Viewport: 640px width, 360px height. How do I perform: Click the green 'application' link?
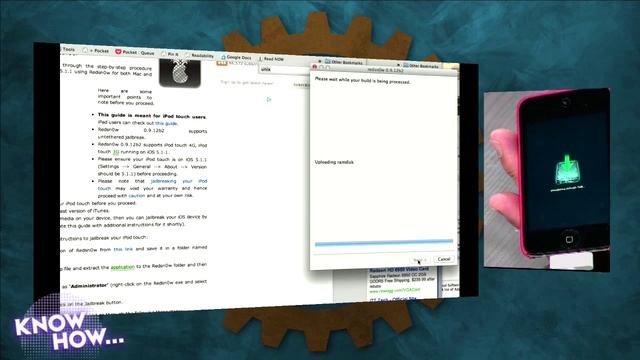(122, 267)
